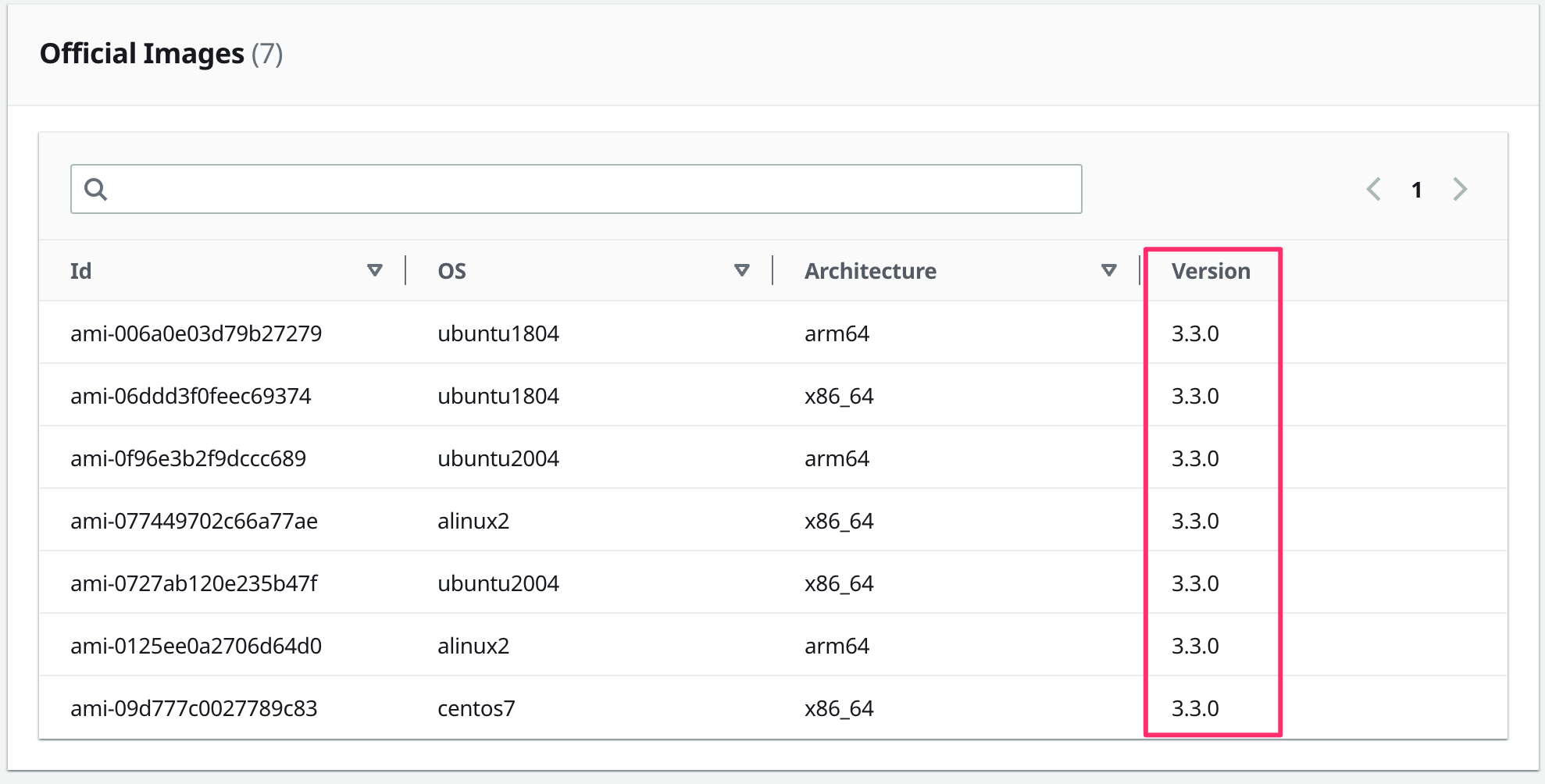Click the filter triangle beside OS header
This screenshot has width=1545, height=784.
(x=740, y=269)
